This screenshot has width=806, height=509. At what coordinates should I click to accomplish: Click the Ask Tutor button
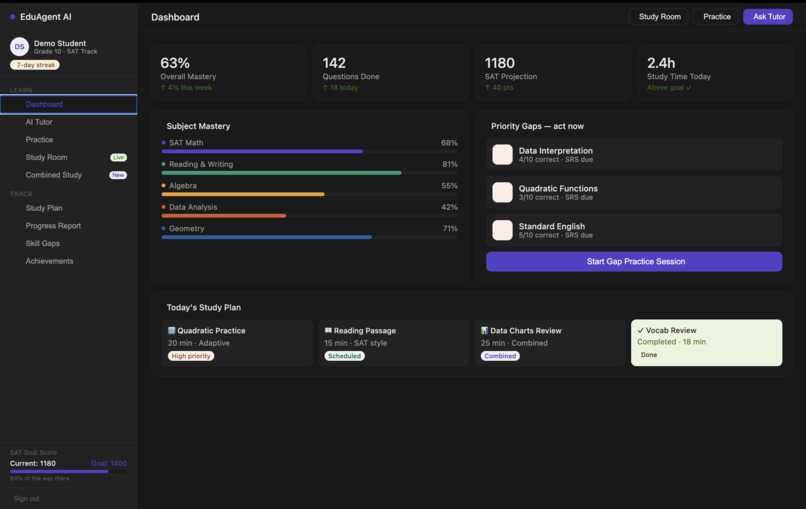[768, 17]
